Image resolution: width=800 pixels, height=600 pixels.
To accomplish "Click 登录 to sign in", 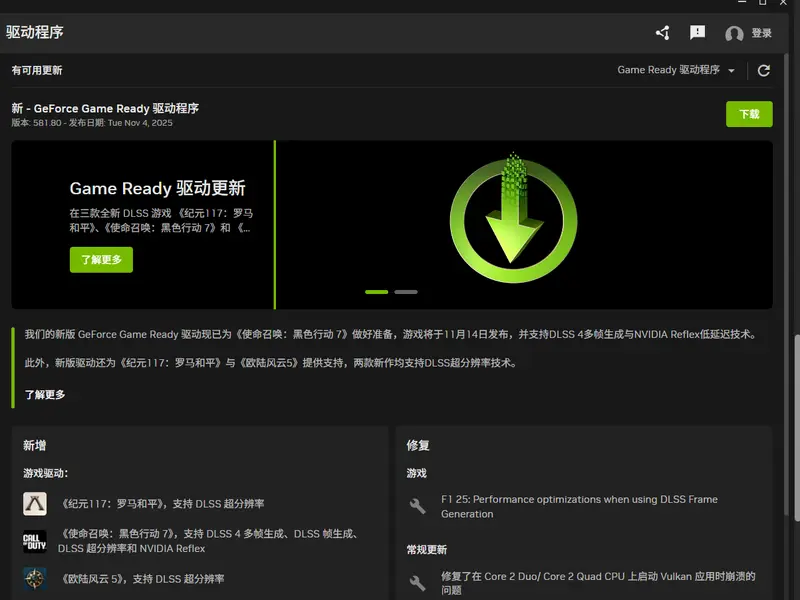I will coord(760,32).
